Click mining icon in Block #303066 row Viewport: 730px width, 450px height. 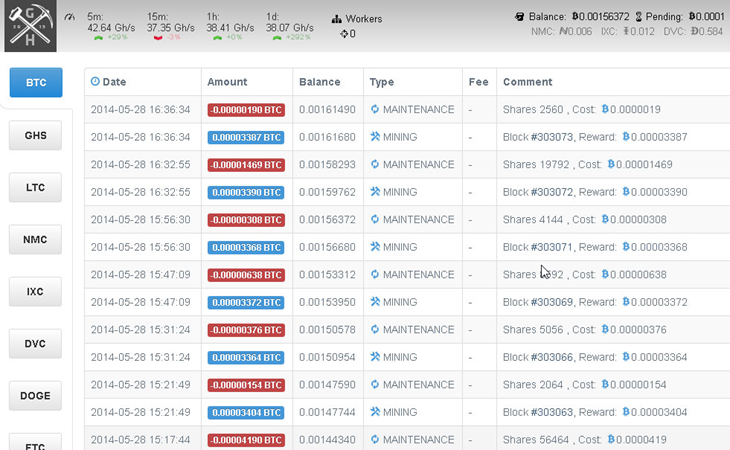[x=375, y=356]
